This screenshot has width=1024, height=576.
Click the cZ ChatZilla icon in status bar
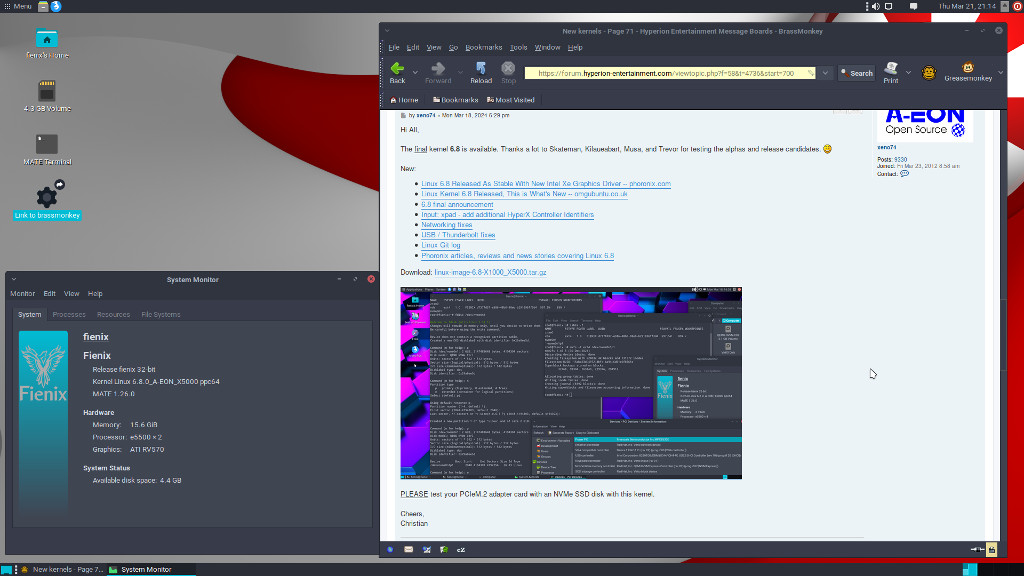[460, 550]
